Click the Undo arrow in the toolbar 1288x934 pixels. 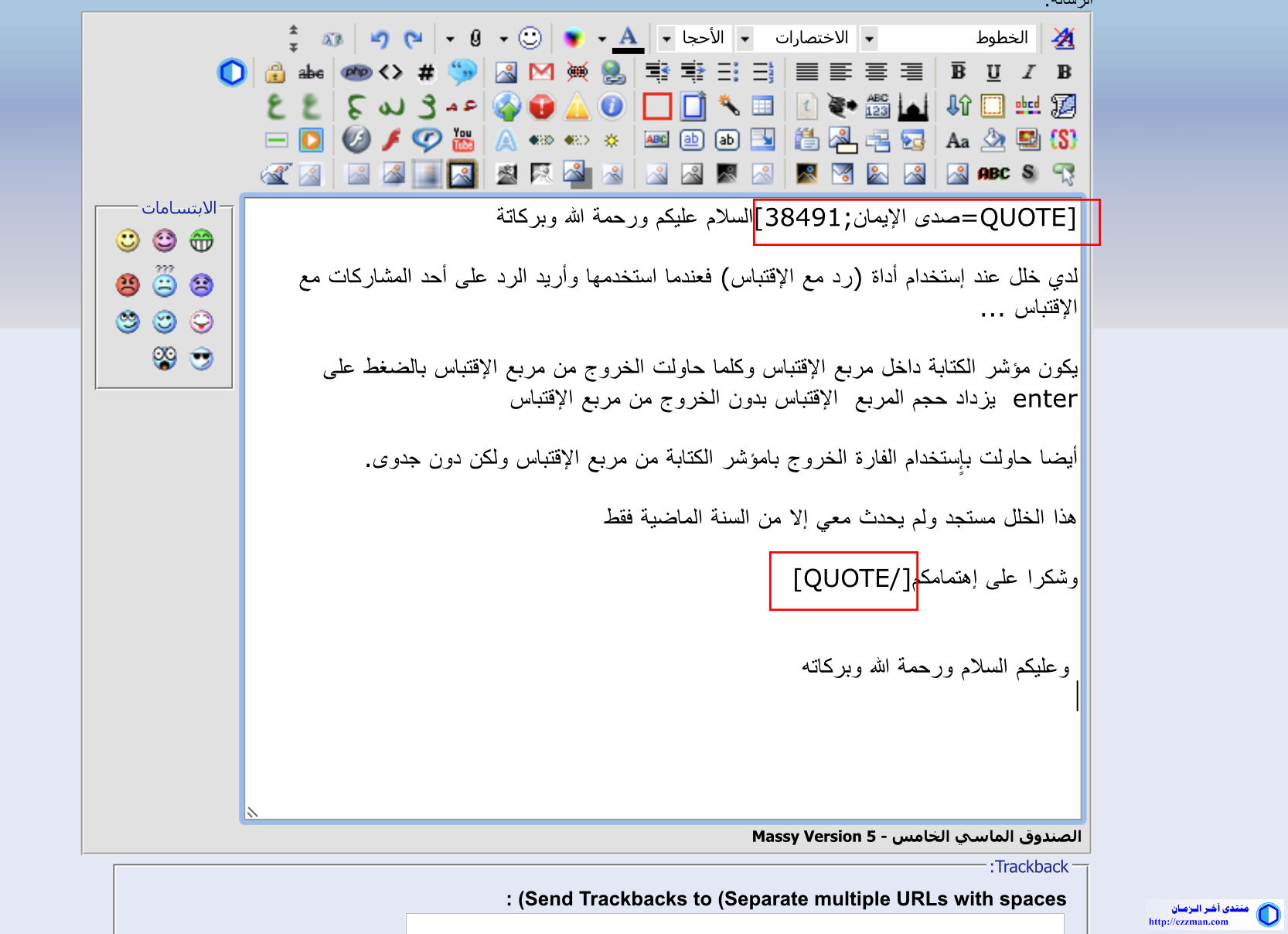[379, 38]
